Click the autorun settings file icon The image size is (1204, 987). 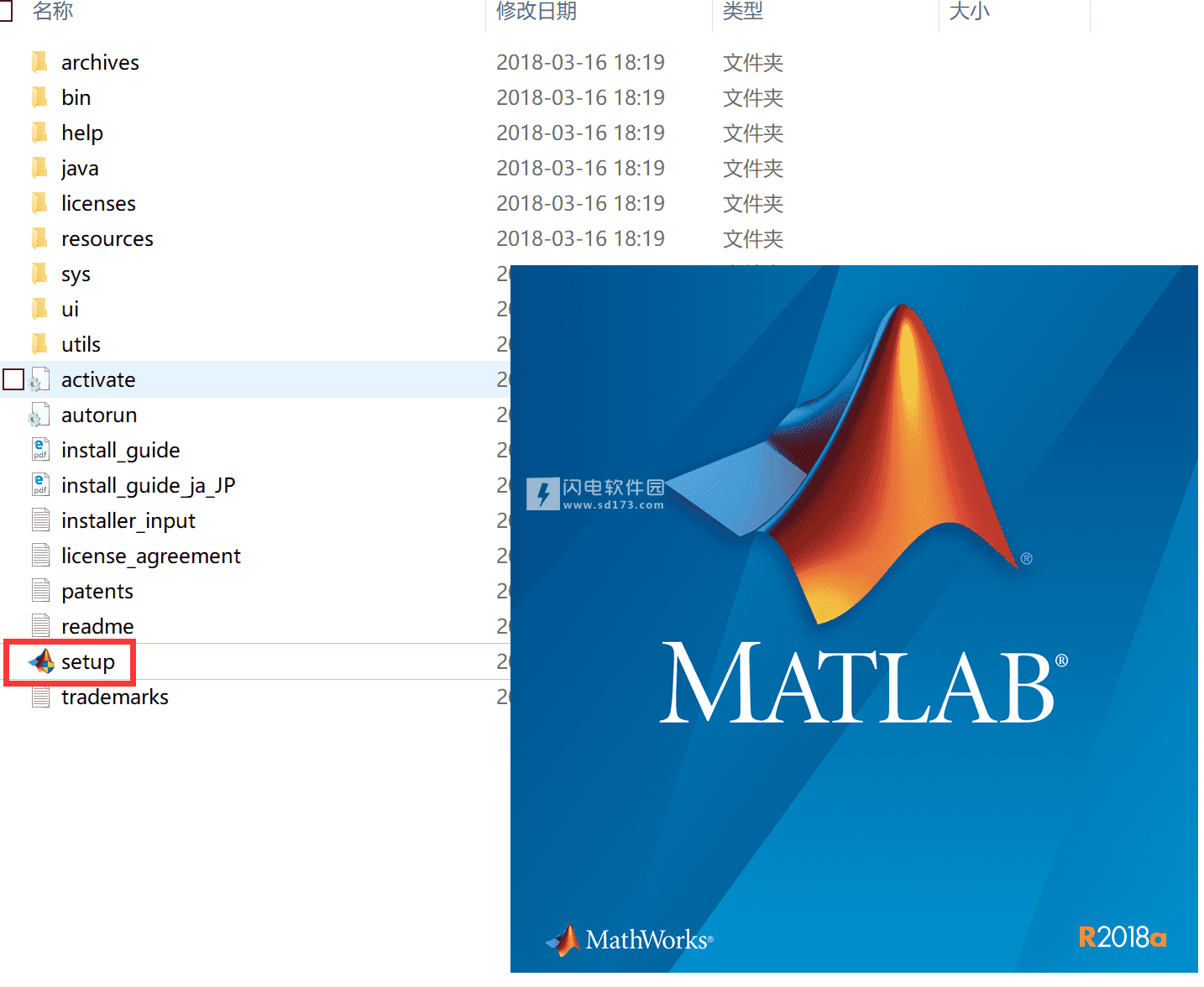pos(39,415)
